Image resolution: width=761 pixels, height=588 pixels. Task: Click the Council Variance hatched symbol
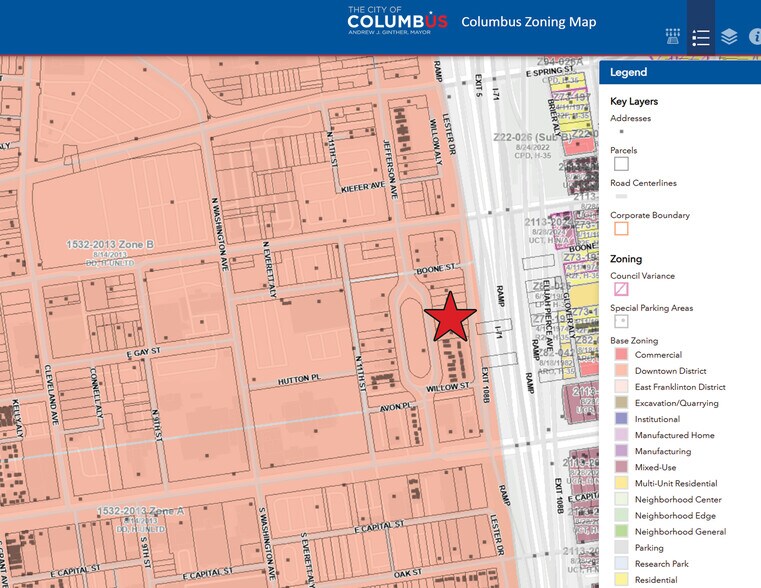point(621,290)
